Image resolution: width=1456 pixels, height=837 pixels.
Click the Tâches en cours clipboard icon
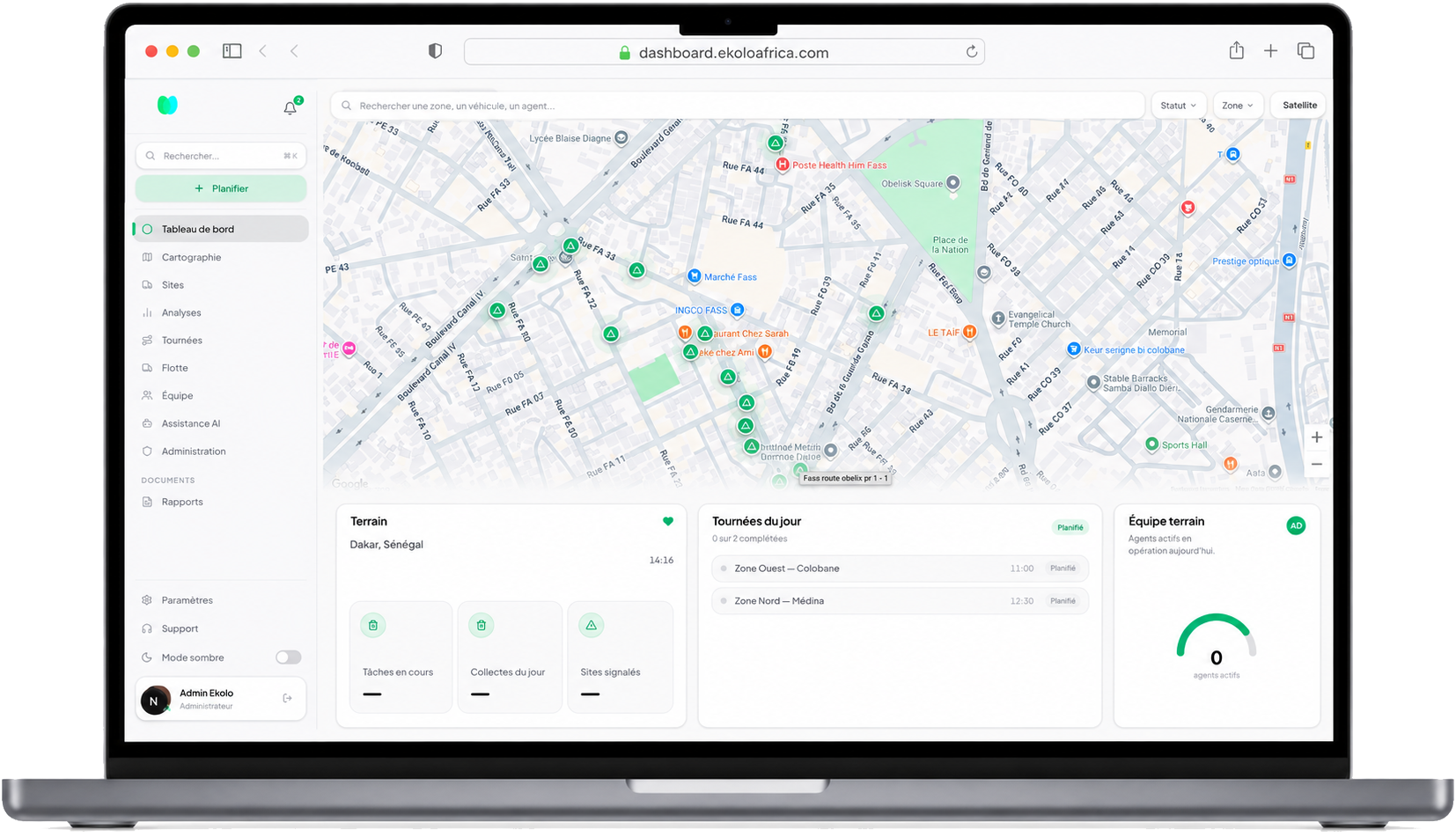pos(373,626)
